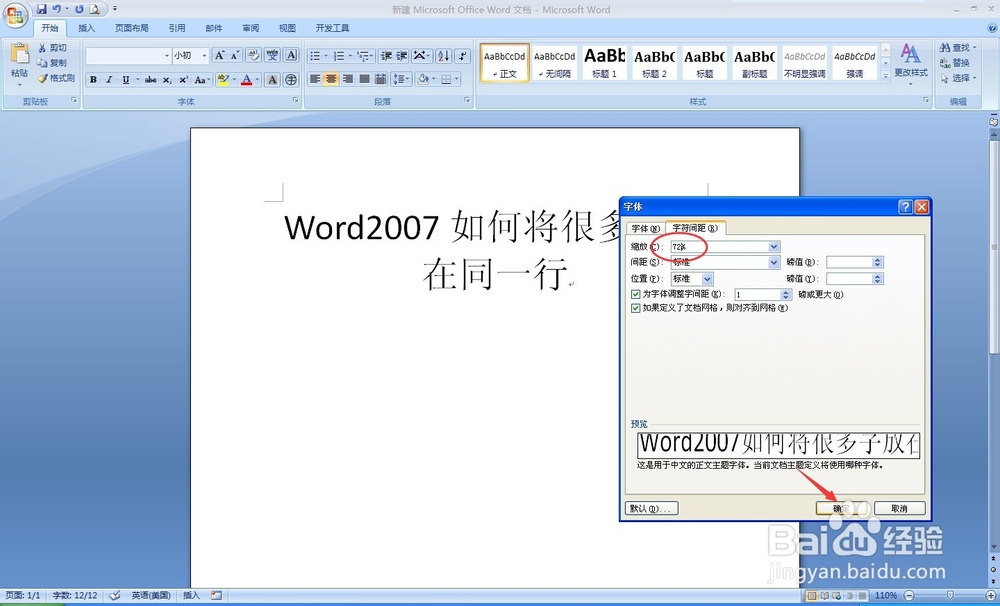Click the Office Button orb
This screenshot has height=606, width=1000.
15,16
